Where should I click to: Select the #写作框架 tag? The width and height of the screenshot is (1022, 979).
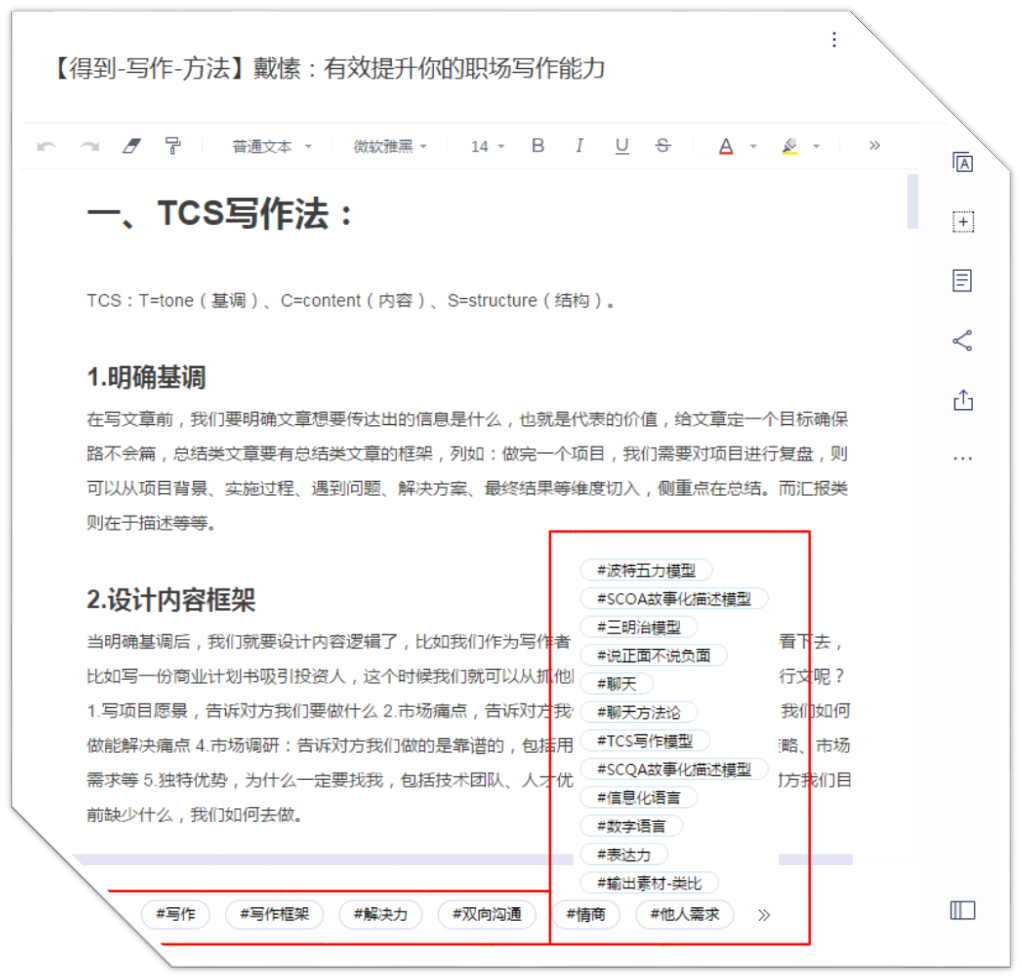tap(274, 914)
